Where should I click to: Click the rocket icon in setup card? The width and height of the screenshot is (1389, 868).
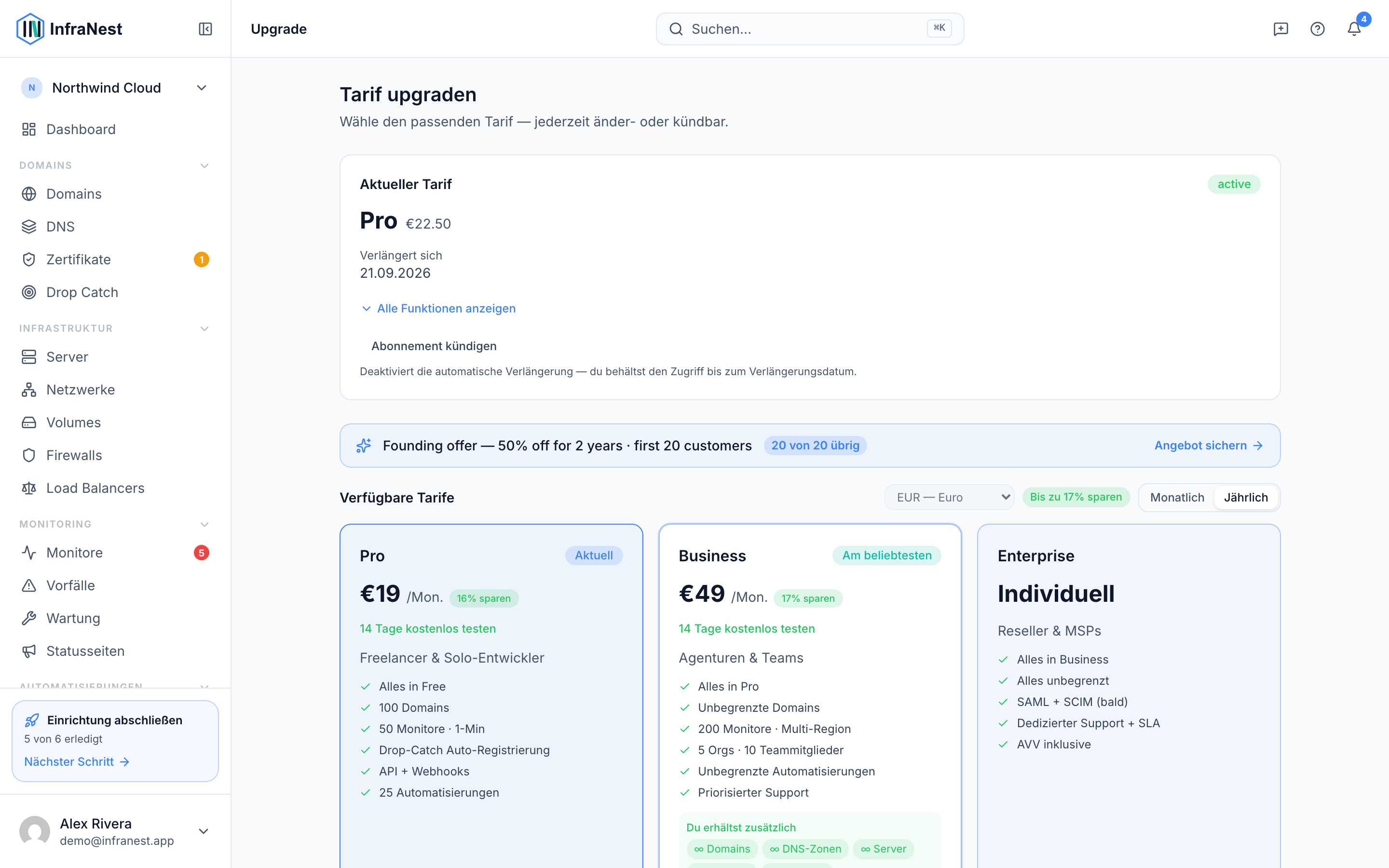(32, 720)
